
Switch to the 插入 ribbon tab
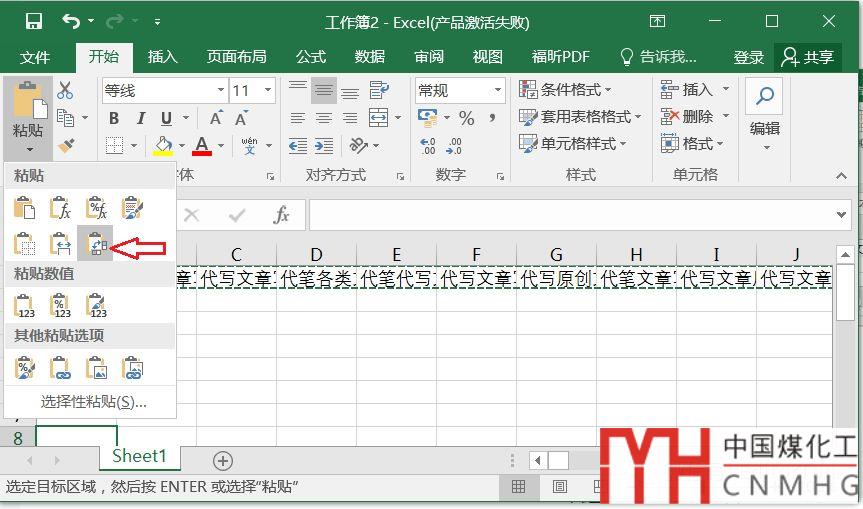click(x=162, y=57)
